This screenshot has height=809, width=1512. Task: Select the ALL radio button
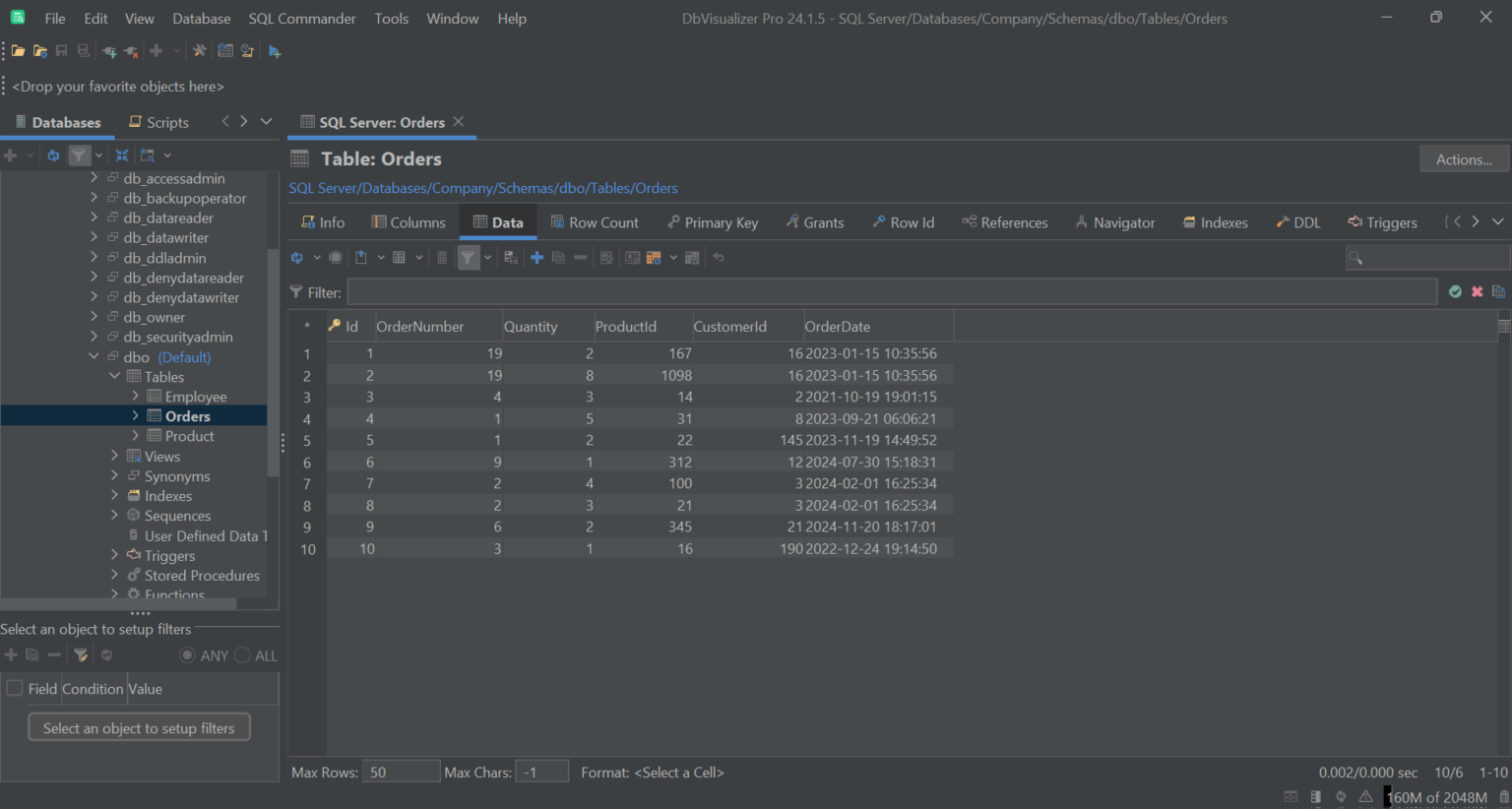(242, 655)
